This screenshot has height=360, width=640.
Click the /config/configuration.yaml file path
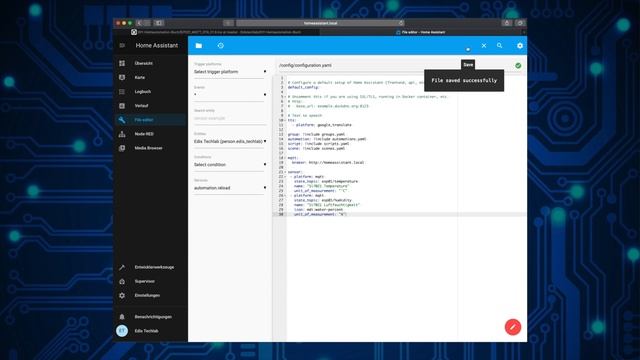(x=305, y=65)
